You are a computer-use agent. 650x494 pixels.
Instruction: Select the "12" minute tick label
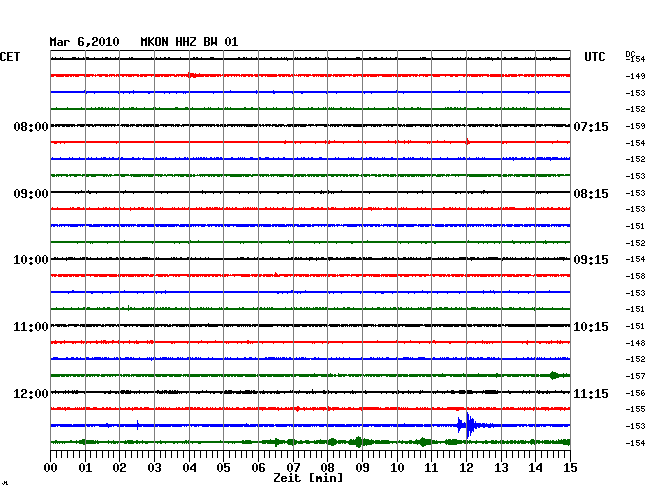tap(466, 467)
